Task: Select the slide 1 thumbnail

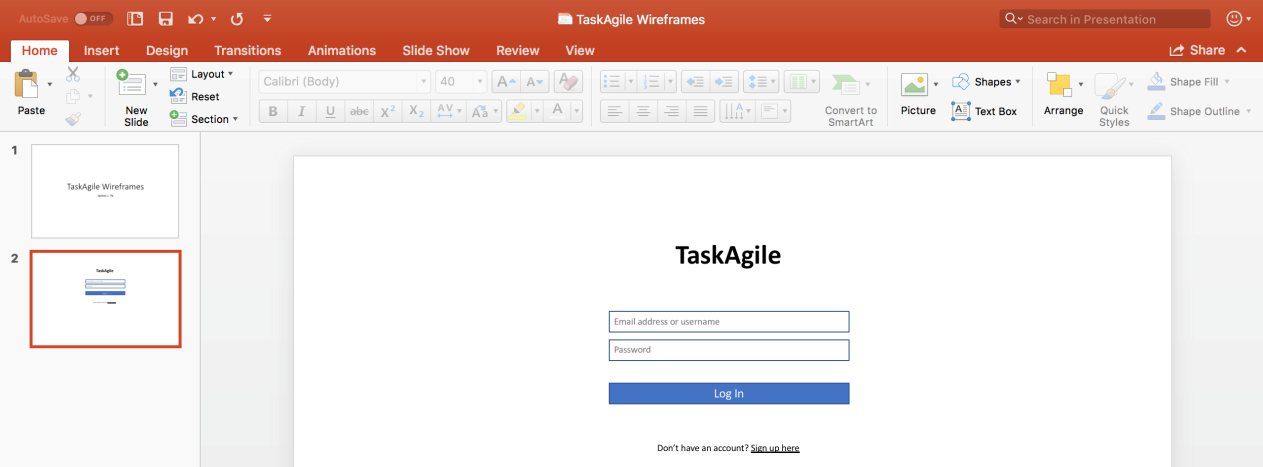Action: pyautogui.click(x=105, y=191)
